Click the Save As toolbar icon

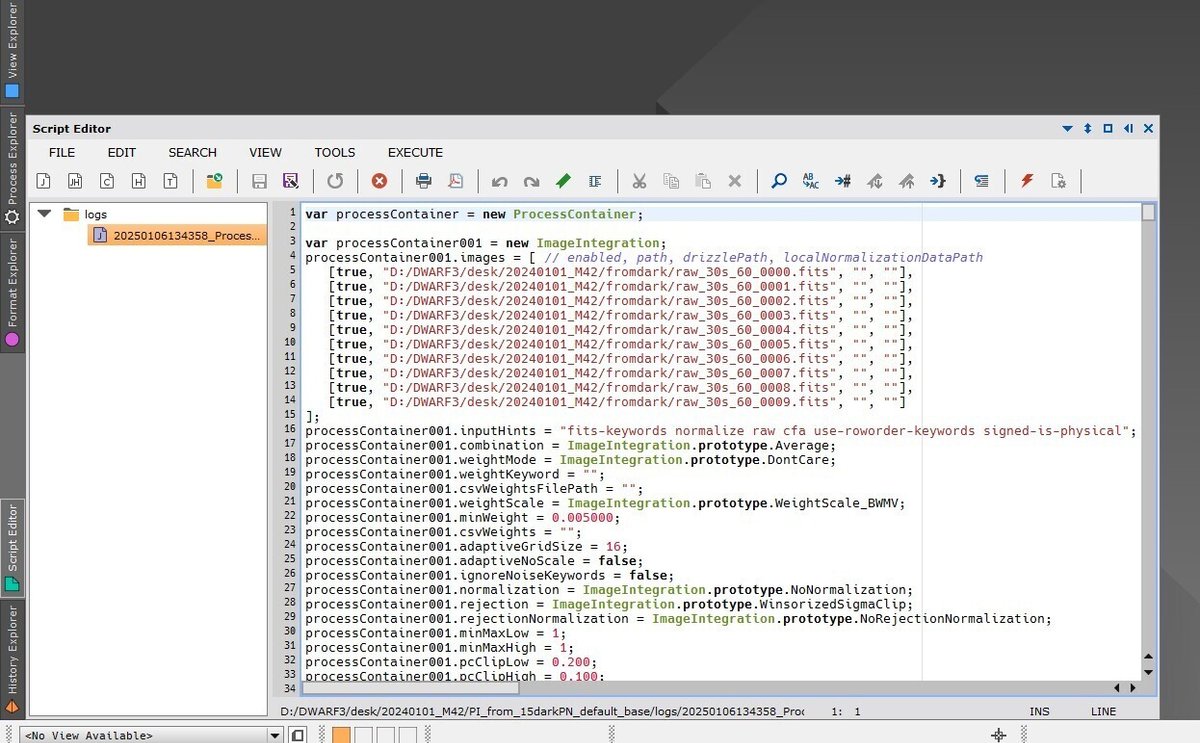[291, 181]
